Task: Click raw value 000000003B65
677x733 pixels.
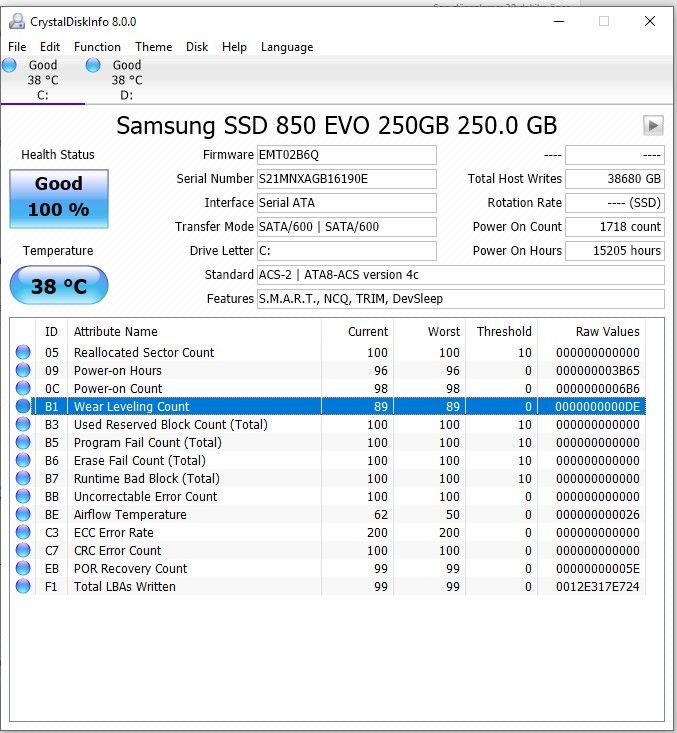Action: [x=598, y=371]
